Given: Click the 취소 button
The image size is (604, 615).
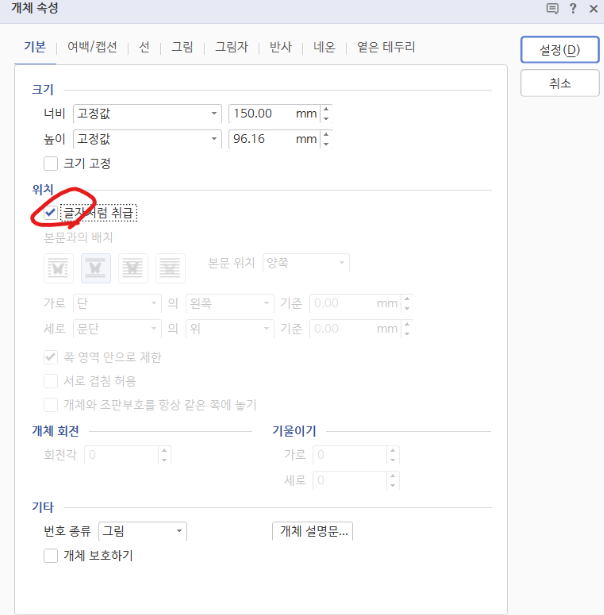Looking at the screenshot, I should click(560, 83).
